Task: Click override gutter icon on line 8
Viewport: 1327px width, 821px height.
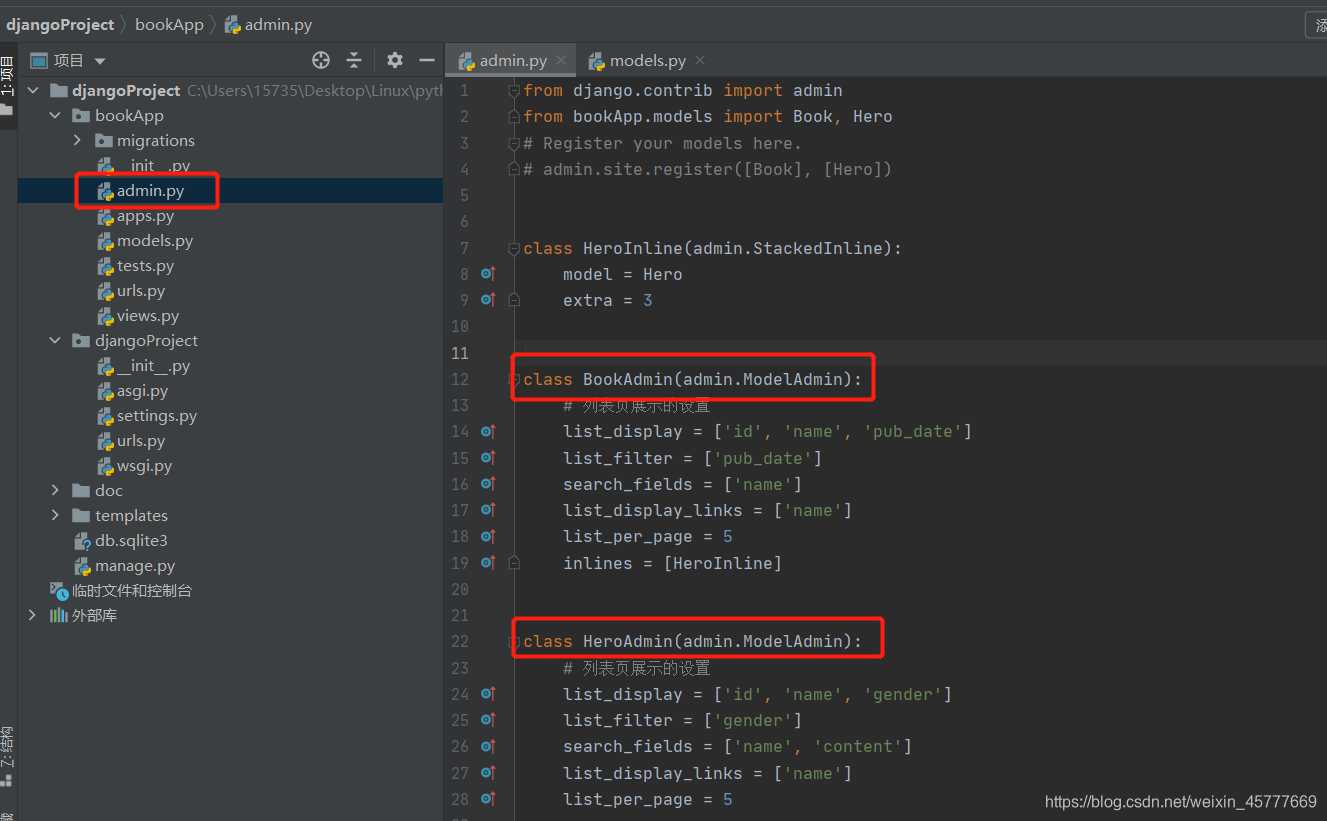Action: click(x=488, y=273)
